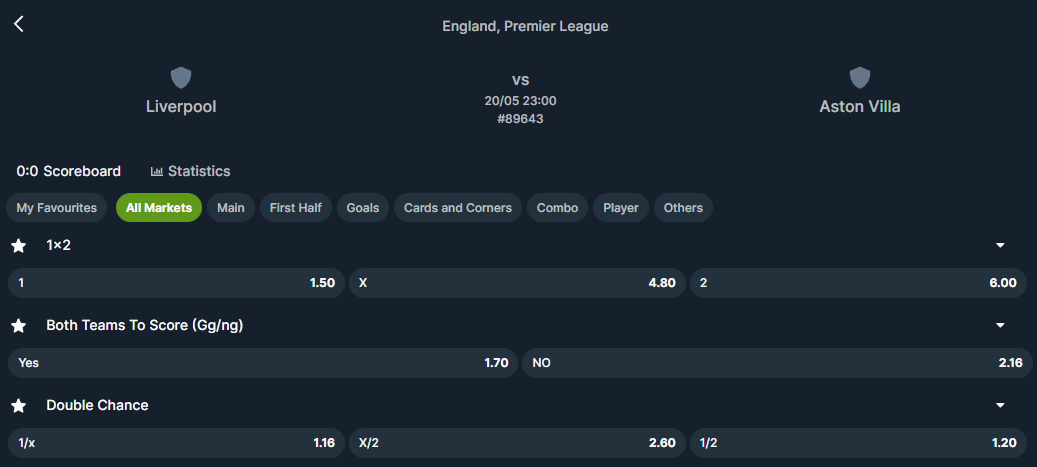1037x467 pixels.
Task: Open the Cards and Corners tab
Action: 457,208
